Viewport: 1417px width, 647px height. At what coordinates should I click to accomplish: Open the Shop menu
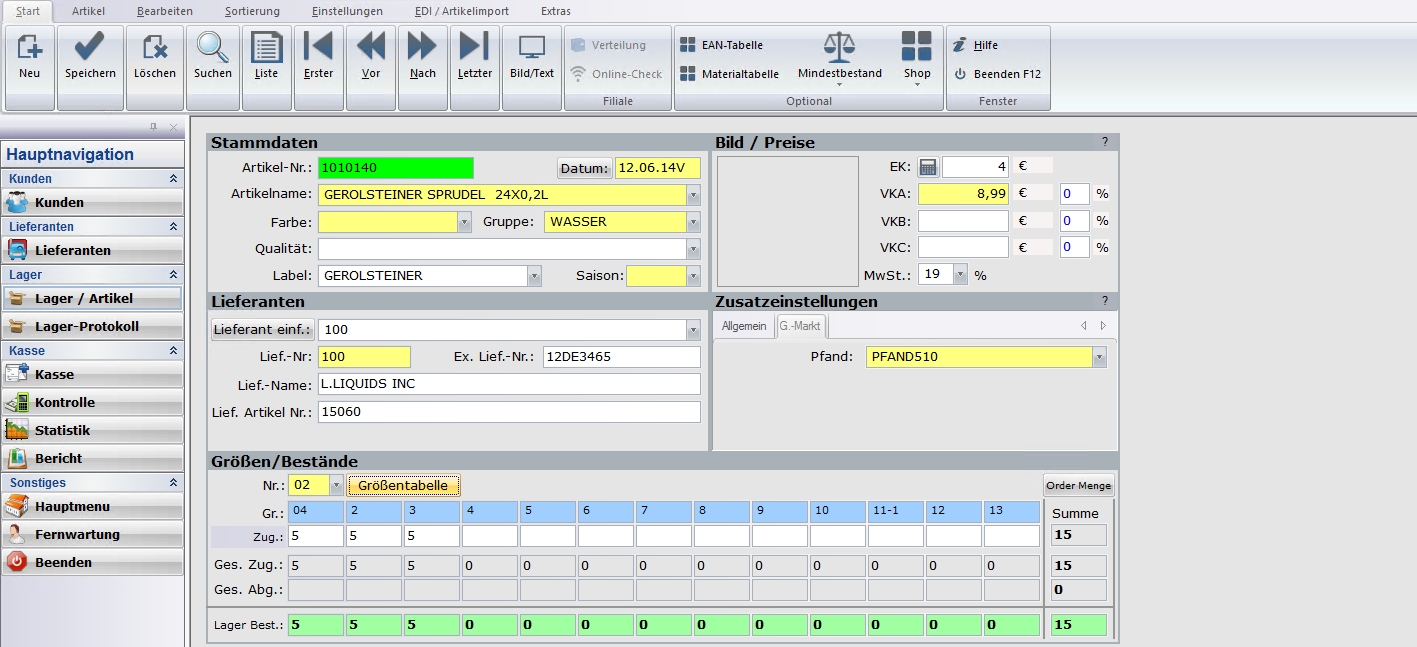[917, 58]
